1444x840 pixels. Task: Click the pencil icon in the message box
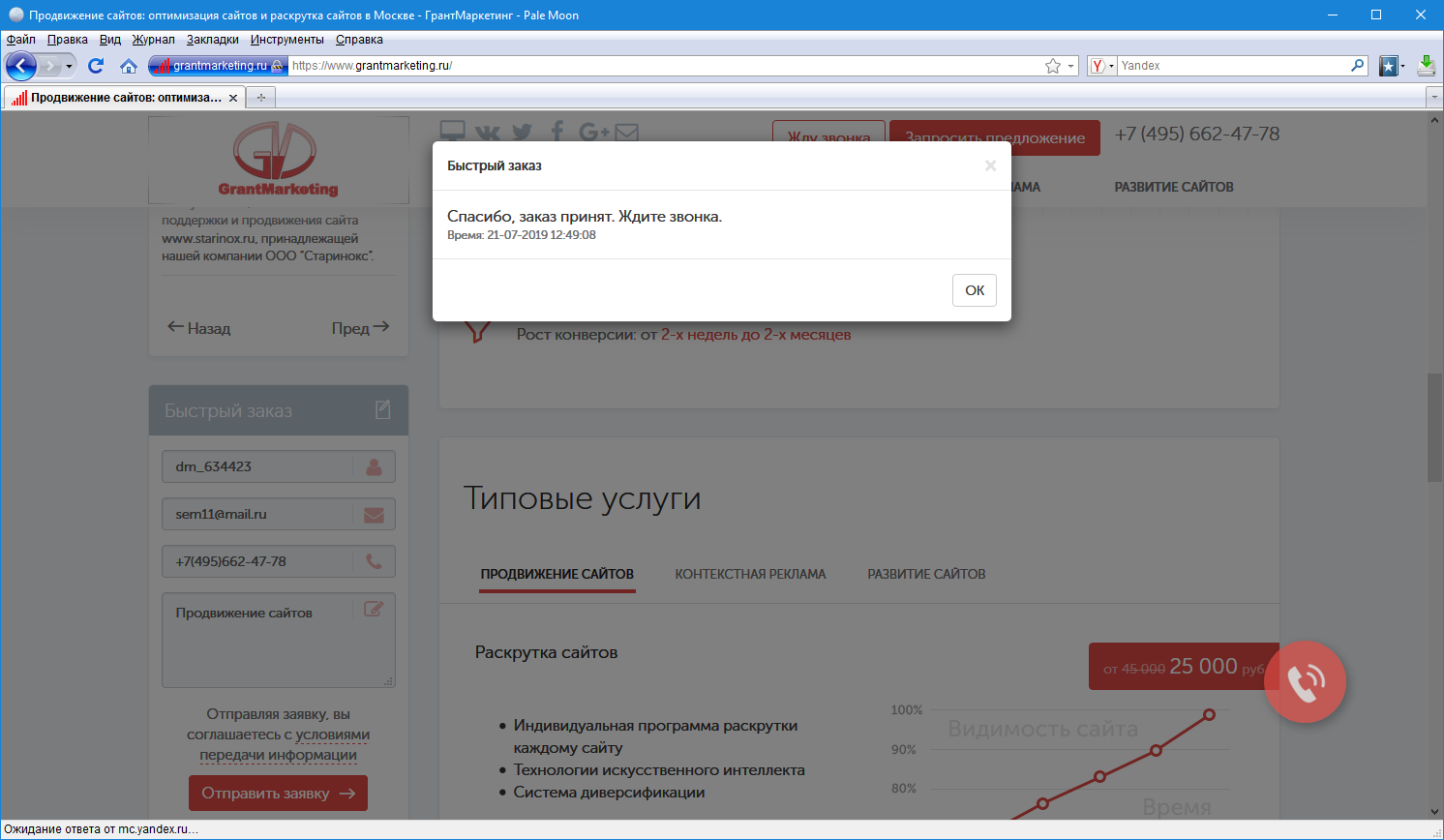tap(374, 609)
